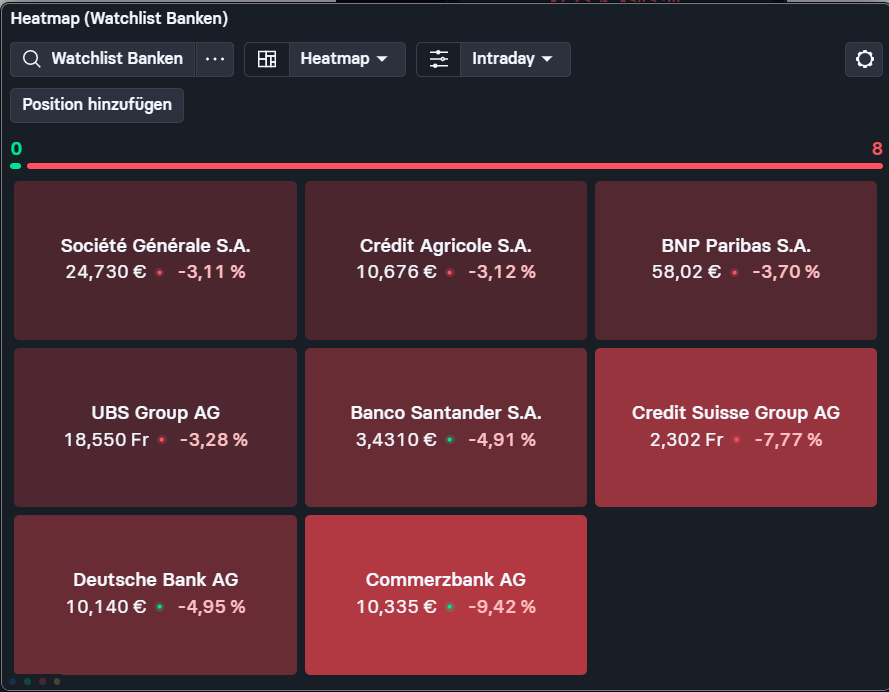This screenshot has height=692, width=889.
Task: Click the -3,12 % change value
Action: pos(502,272)
